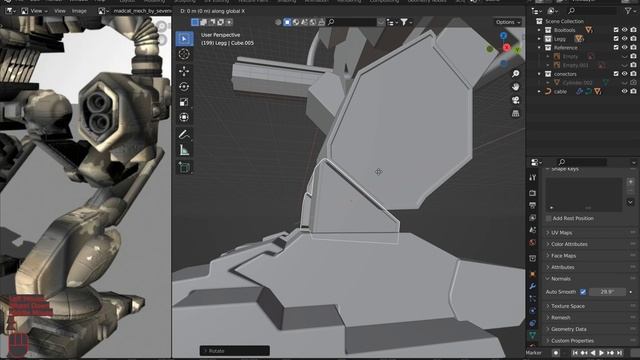The width and height of the screenshot is (640, 360).
Task: Add a new shape key with plus button
Action: click(x=630, y=182)
